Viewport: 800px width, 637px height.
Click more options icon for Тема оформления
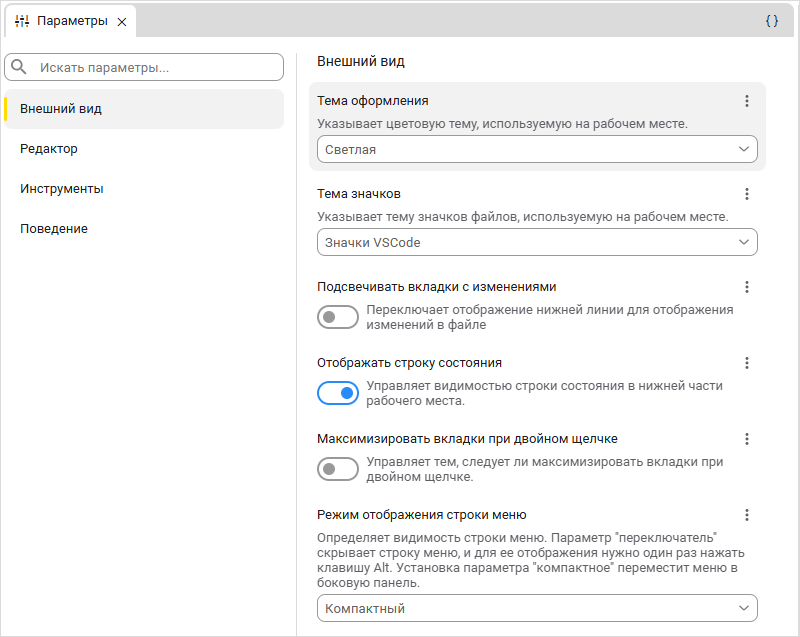tap(746, 101)
